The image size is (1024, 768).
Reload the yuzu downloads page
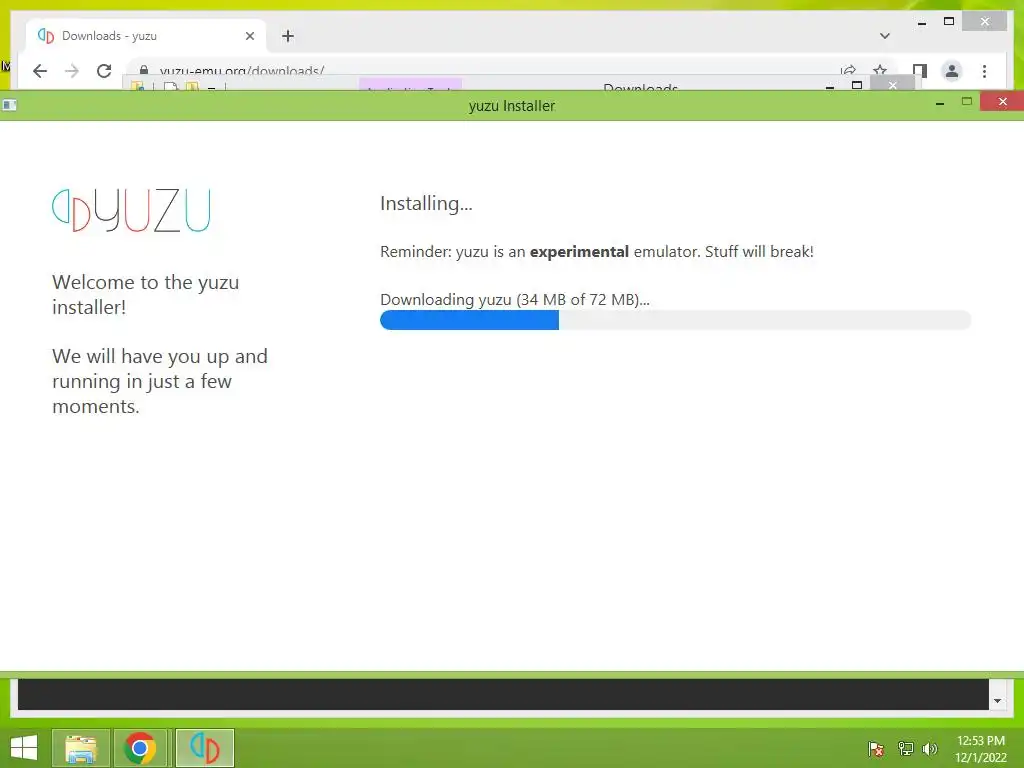click(104, 71)
